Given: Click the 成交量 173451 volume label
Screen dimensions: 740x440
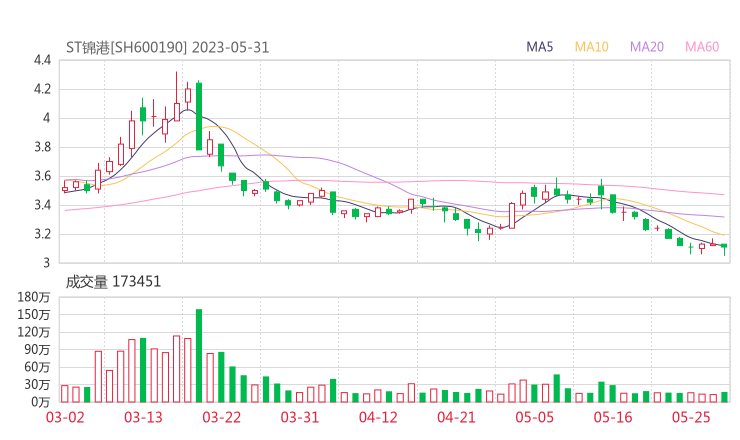Looking at the screenshot, I should coord(113,282).
